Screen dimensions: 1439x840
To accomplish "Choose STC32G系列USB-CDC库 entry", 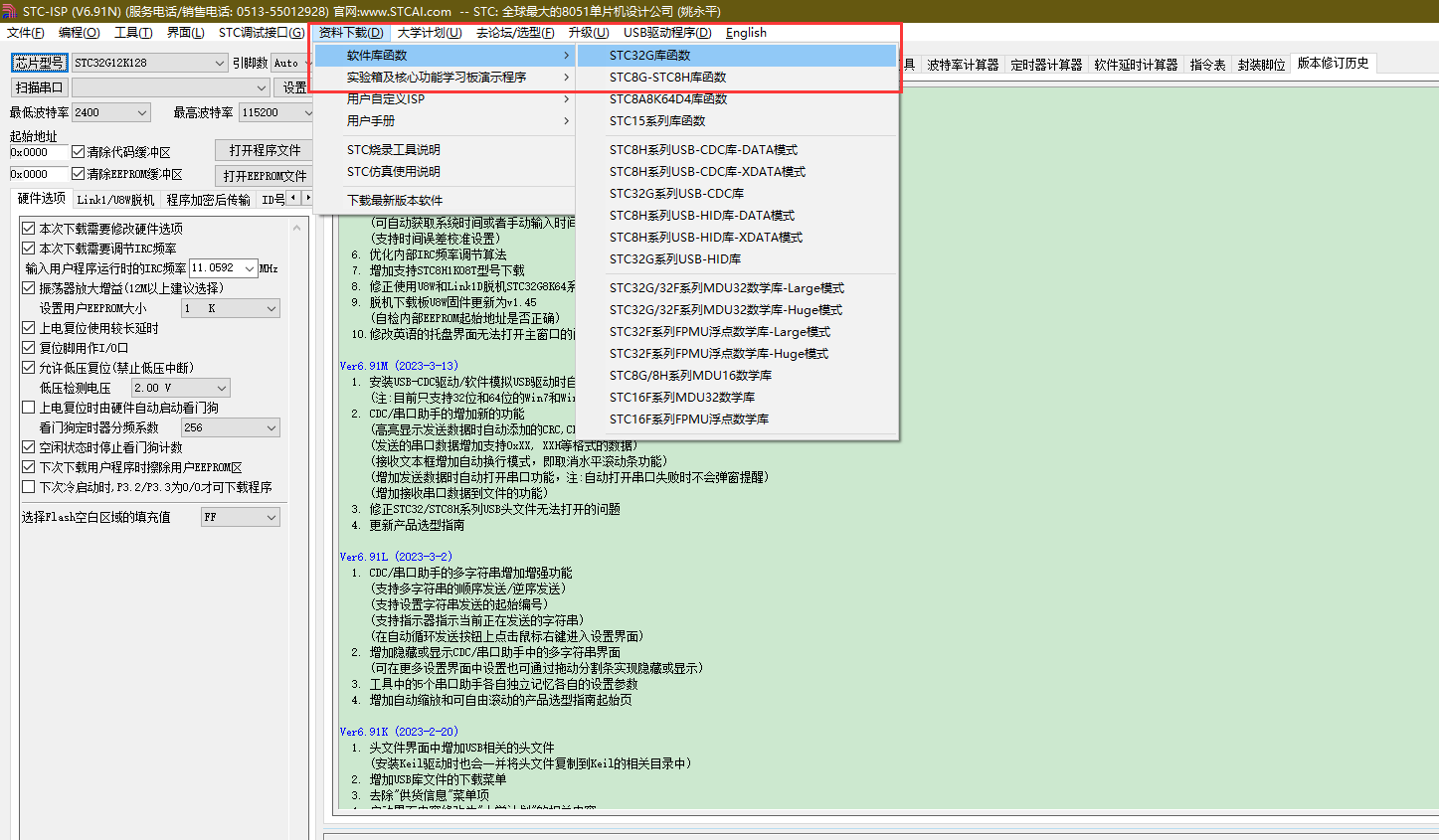I will tap(737, 194).
